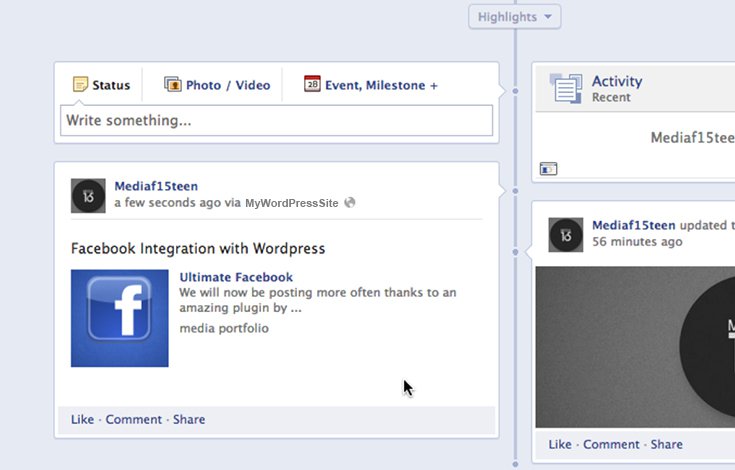Share the '56 minutes ago' post
This screenshot has width=735, height=470.
667,444
